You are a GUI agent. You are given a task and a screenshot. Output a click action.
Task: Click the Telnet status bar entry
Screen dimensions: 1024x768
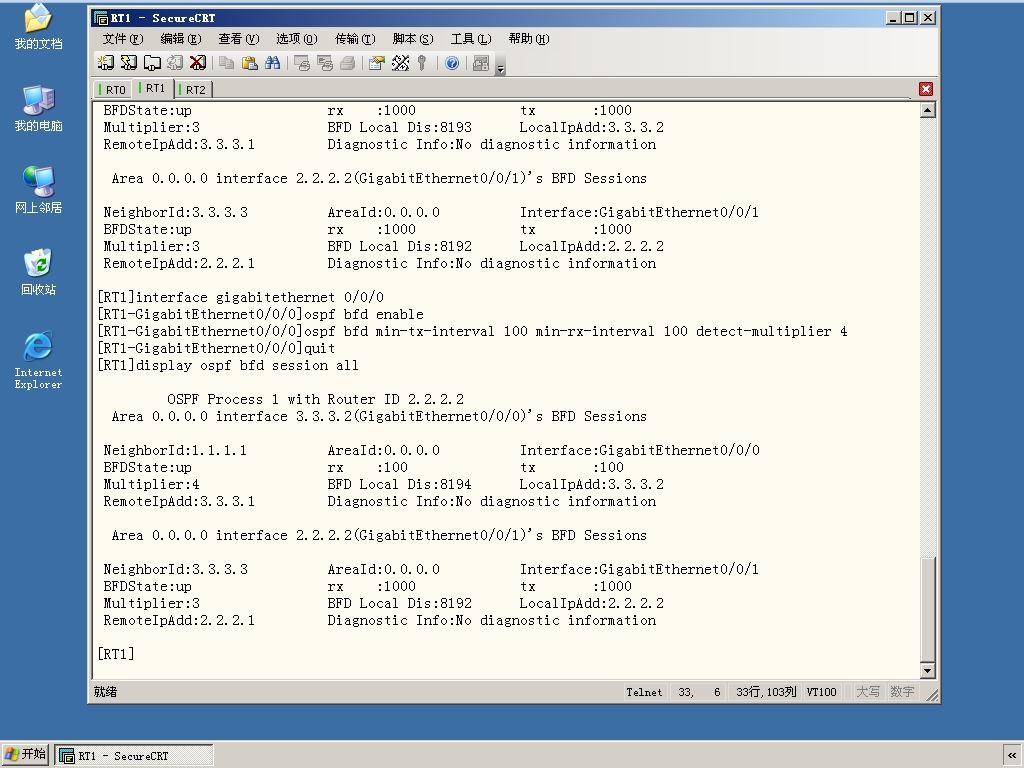pyautogui.click(x=643, y=692)
